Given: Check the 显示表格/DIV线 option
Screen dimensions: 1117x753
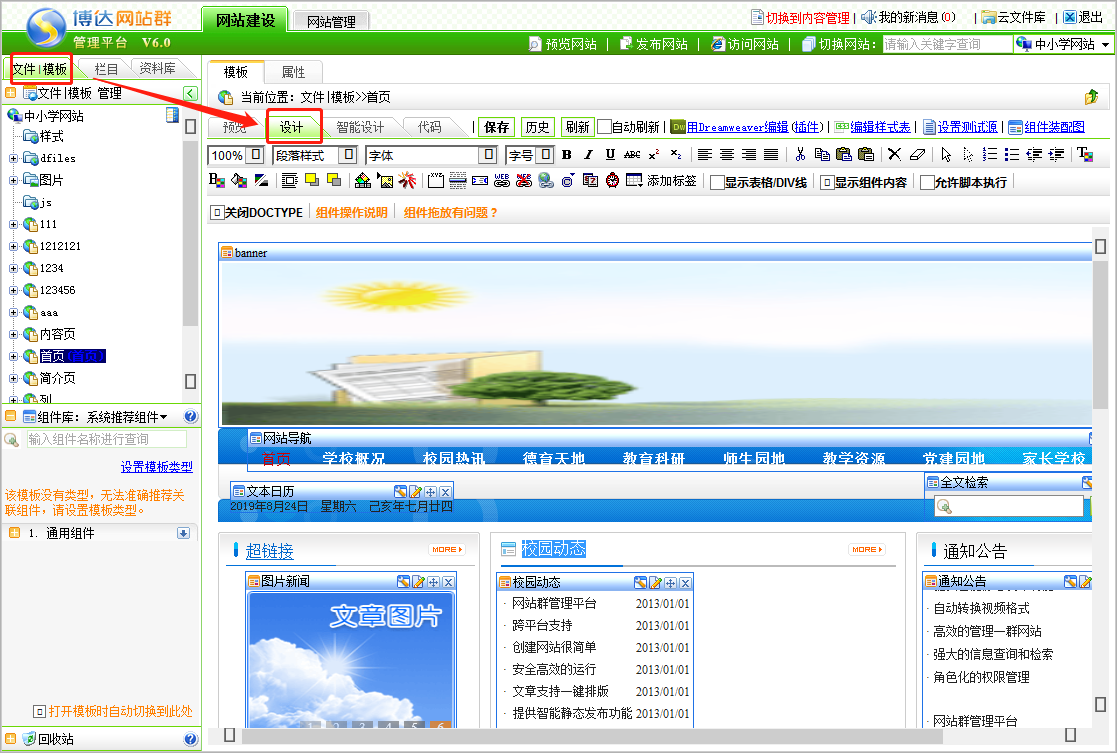Looking at the screenshot, I should [x=717, y=182].
